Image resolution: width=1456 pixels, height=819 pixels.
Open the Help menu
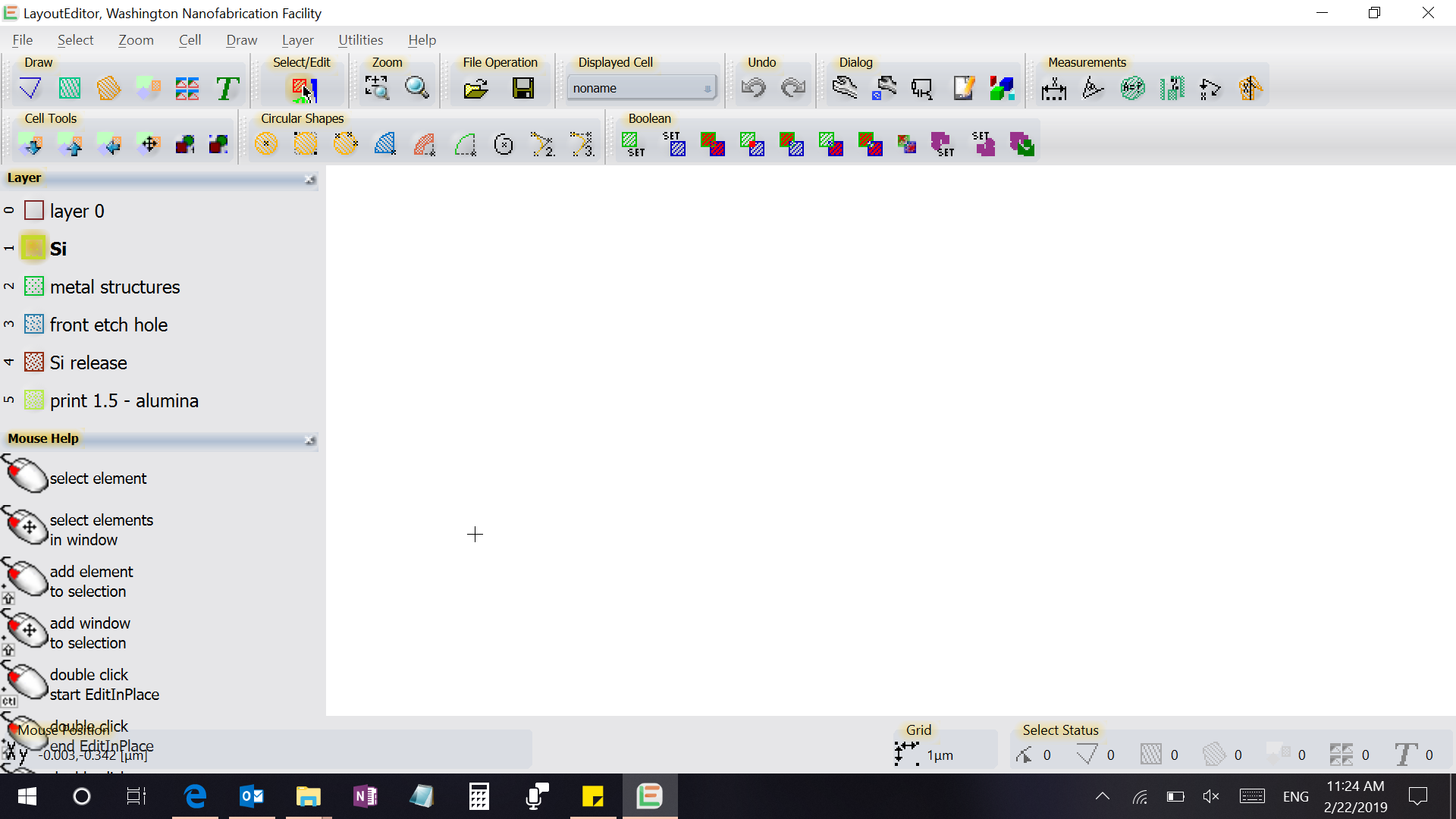(x=422, y=40)
